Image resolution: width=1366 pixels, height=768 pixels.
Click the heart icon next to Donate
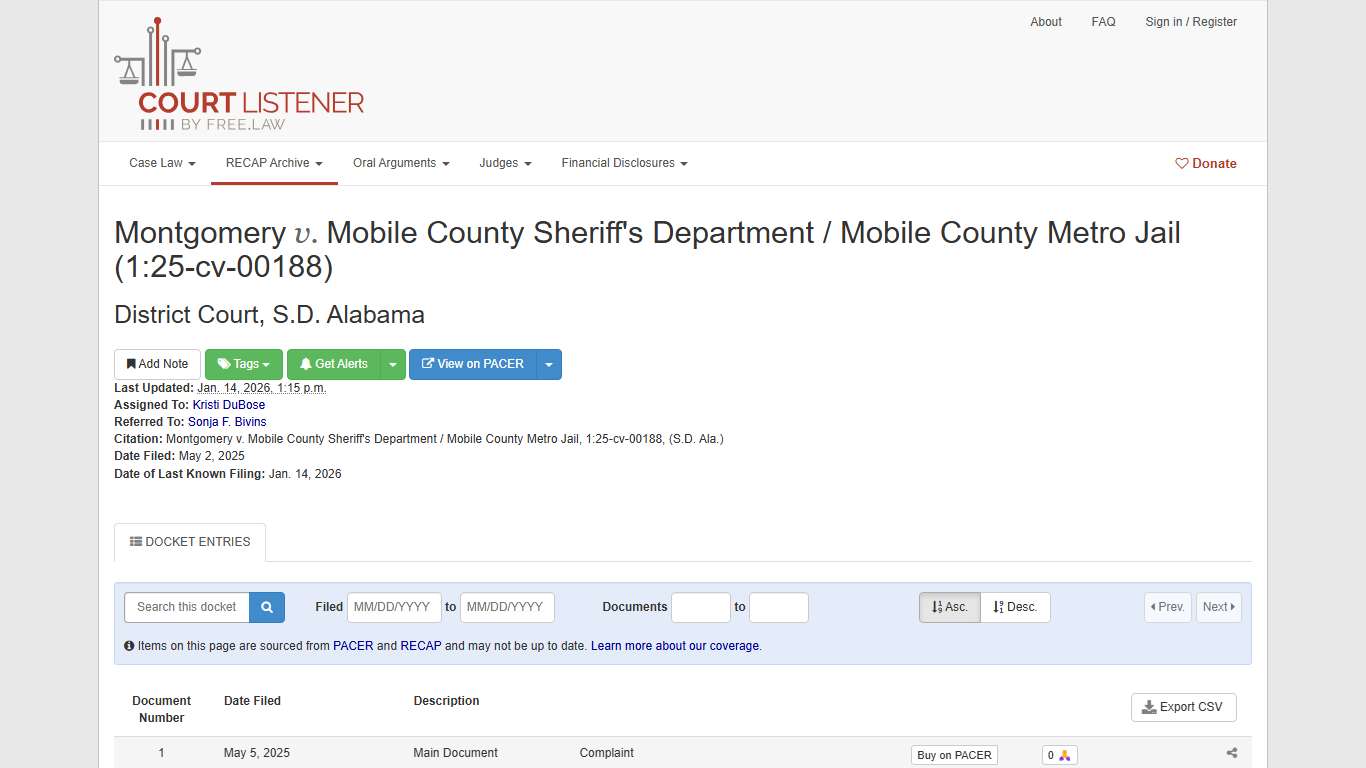click(1182, 163)
